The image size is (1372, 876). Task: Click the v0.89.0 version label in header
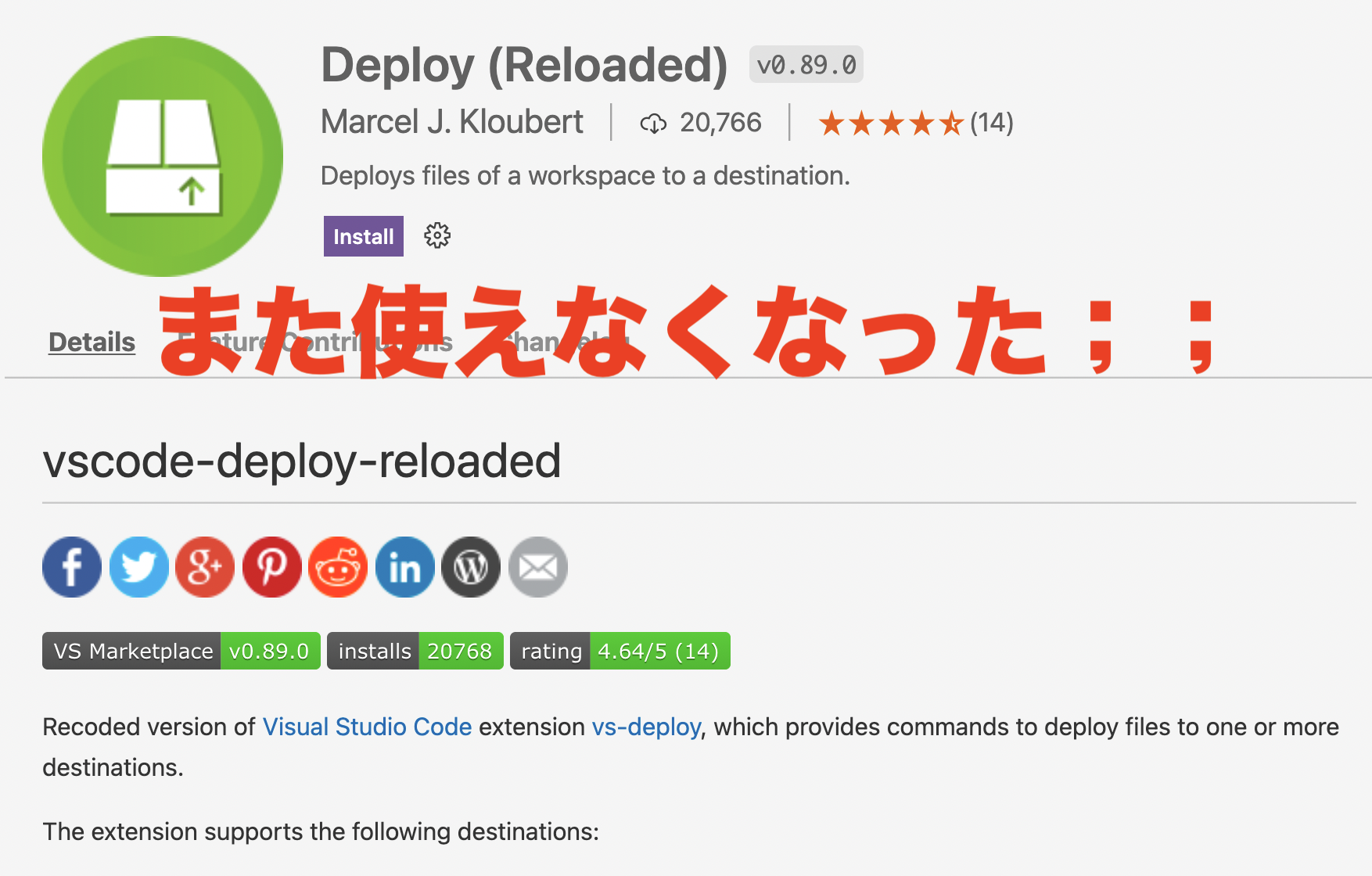pyautogui.click(x=806, y=64)
